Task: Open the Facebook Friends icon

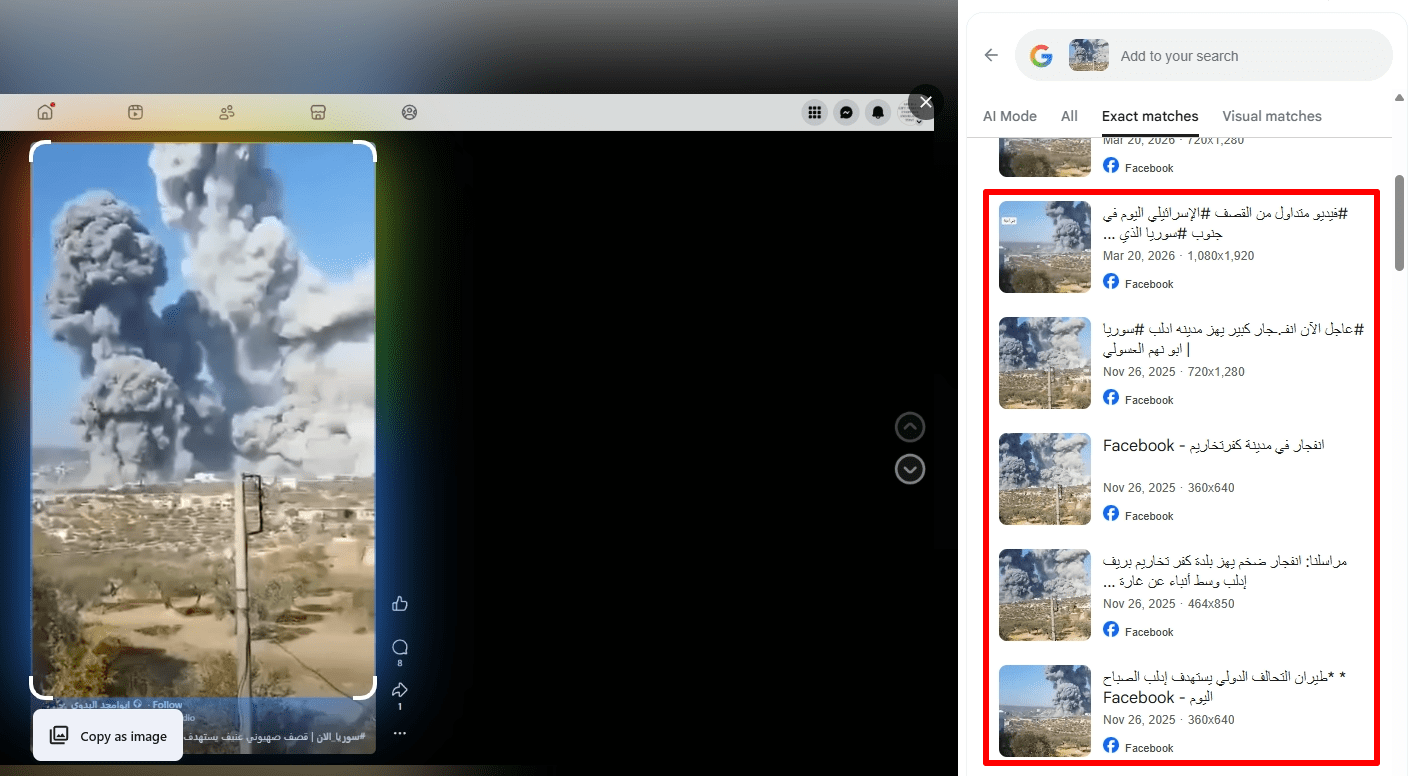Action: (x=227, y=112)
